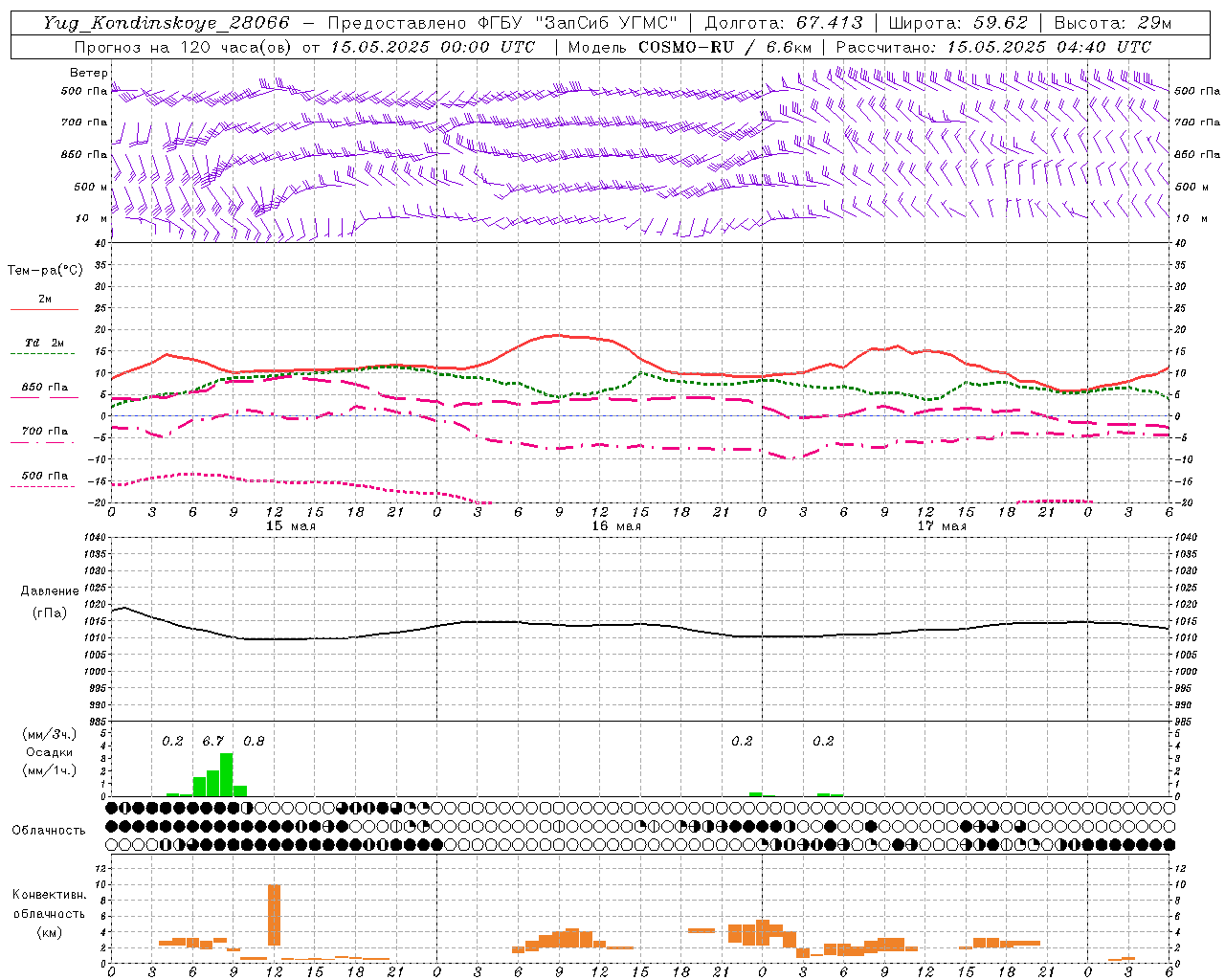Click the (мм/1ч.) unit label
1225x980 pixels.
49,770
